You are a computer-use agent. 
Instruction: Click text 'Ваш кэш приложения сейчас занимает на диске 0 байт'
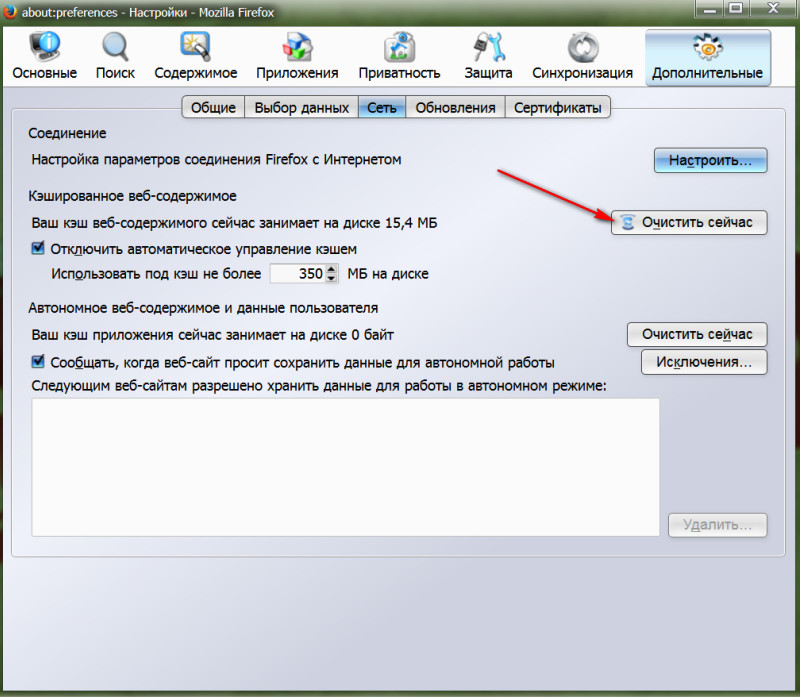click(212, 335)
